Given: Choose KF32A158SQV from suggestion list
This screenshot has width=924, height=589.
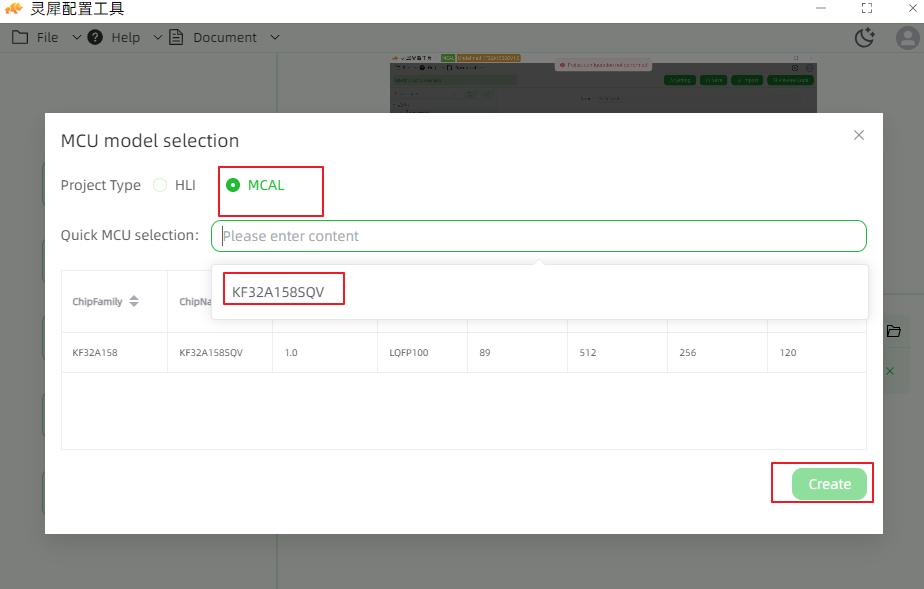Looking at the screenshot, I should (278, 292).
